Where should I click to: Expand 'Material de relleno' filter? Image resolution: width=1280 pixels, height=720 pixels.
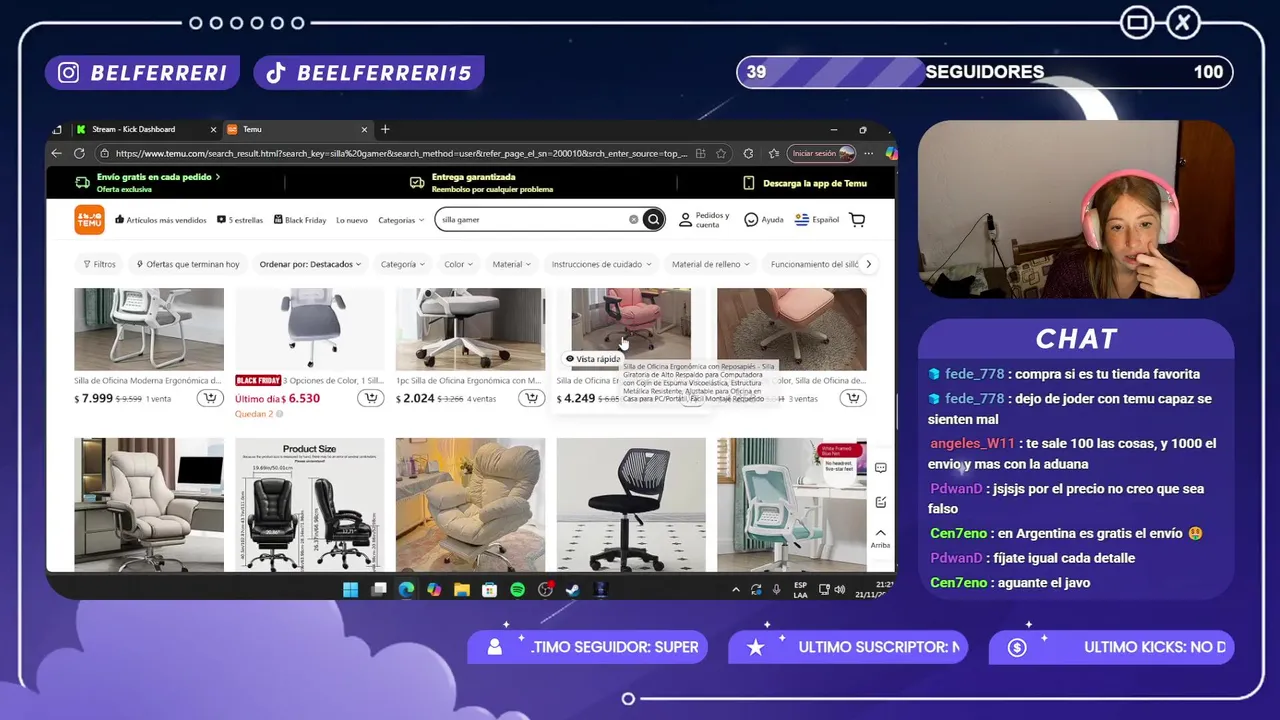710,264
